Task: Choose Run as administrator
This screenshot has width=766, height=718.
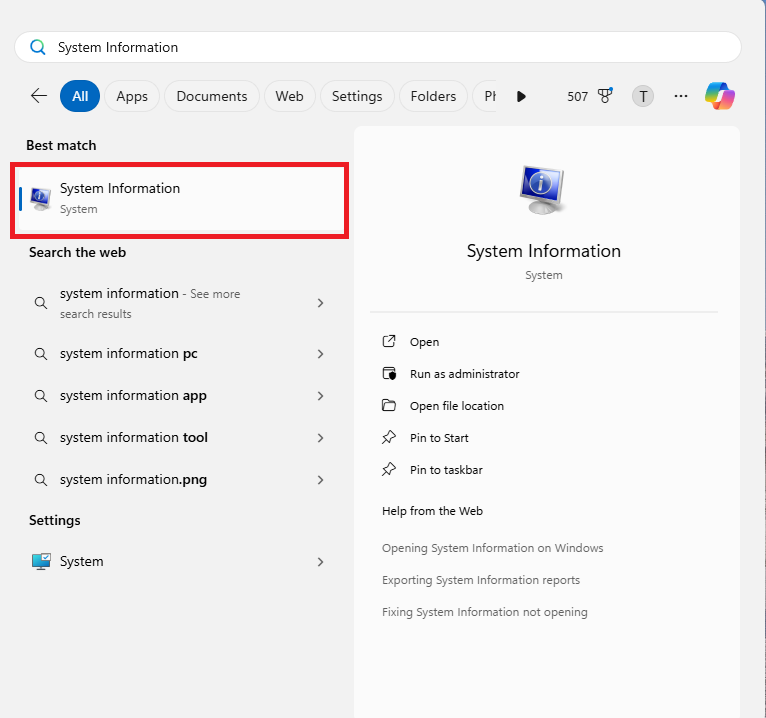Action: (464, 374)
